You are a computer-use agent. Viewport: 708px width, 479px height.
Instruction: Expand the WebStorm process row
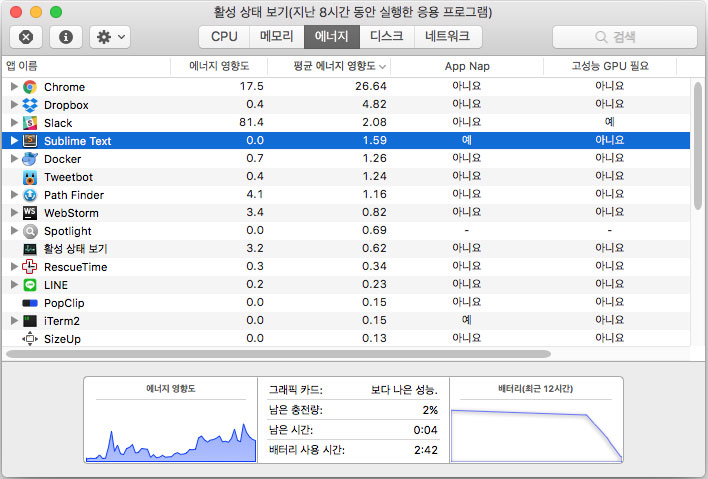tap(14, 212)
